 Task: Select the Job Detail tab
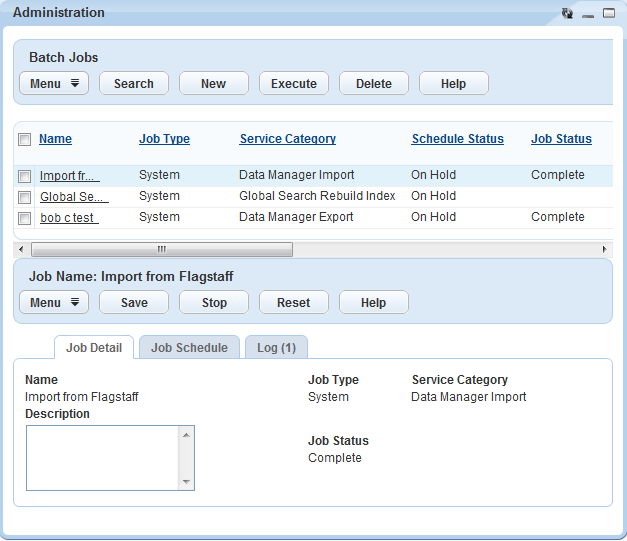tap(94, 348)
